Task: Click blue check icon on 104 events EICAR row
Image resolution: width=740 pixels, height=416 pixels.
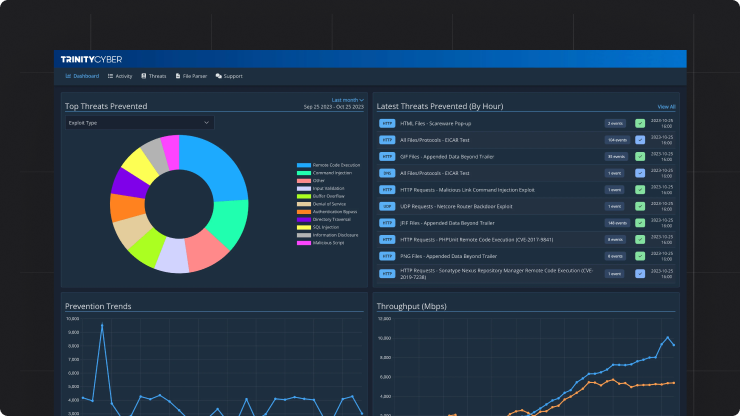Action: click(x=640, y=140)
